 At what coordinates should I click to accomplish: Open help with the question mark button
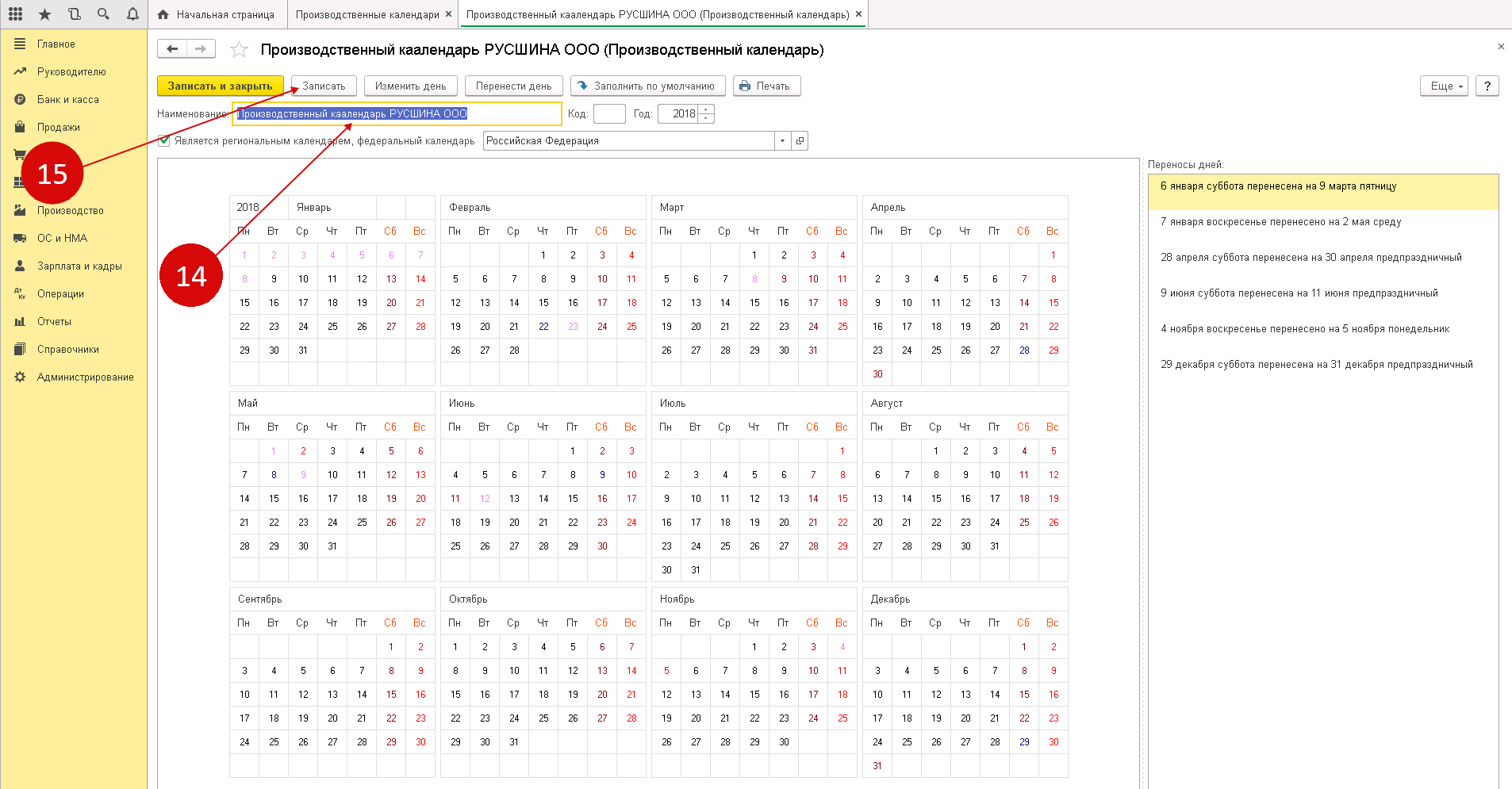(x=1487, y=86)
